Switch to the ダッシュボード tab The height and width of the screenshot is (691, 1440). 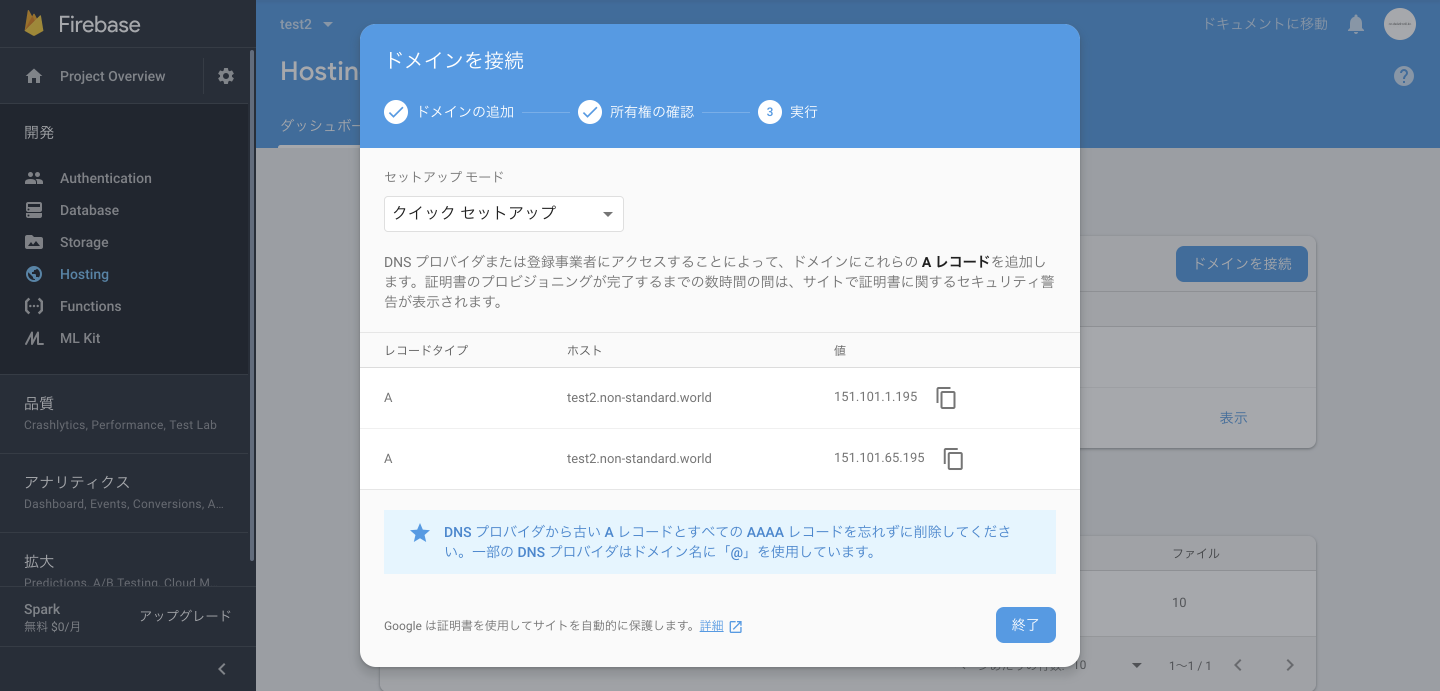pos(319,126)
